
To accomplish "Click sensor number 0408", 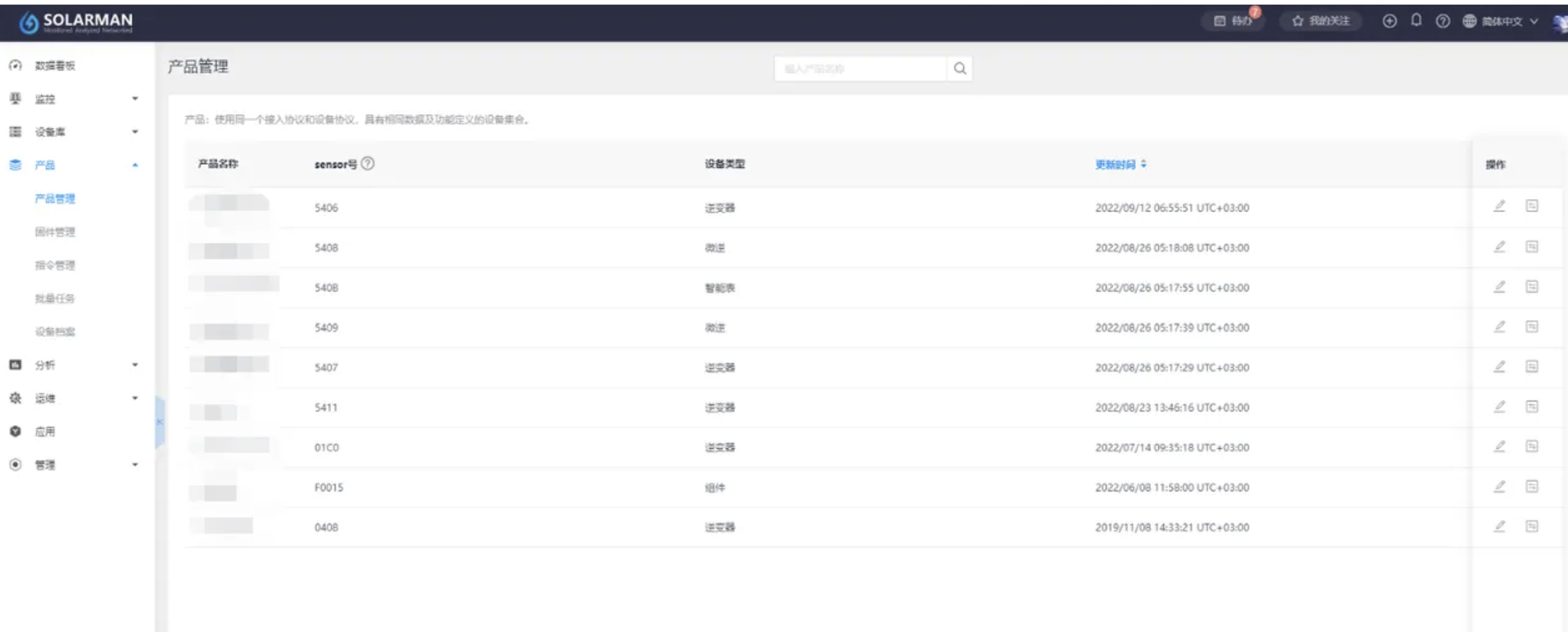I will [x=326, y=527].
